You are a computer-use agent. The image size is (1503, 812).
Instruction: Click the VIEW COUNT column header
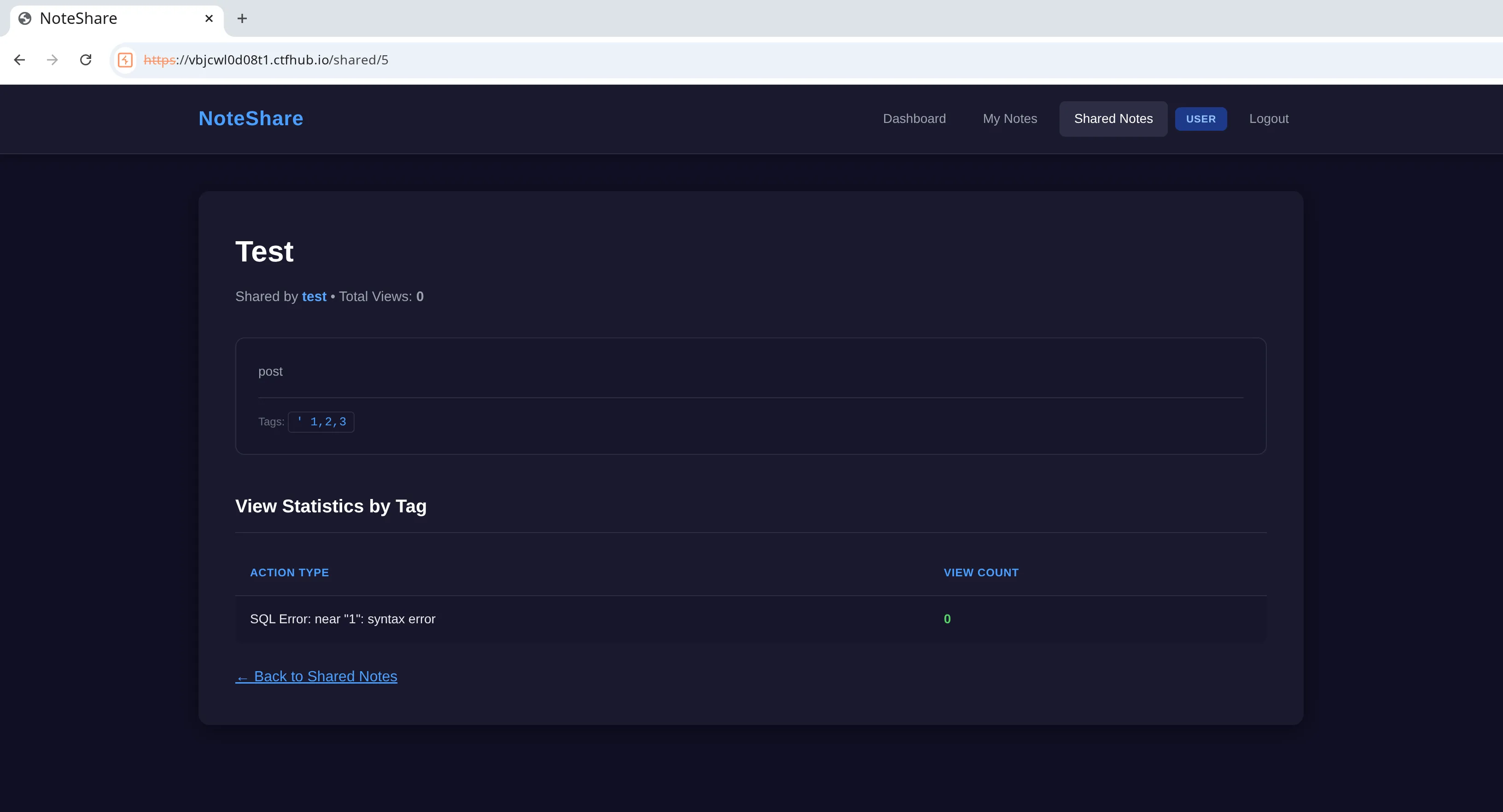(x=981, y=572)
